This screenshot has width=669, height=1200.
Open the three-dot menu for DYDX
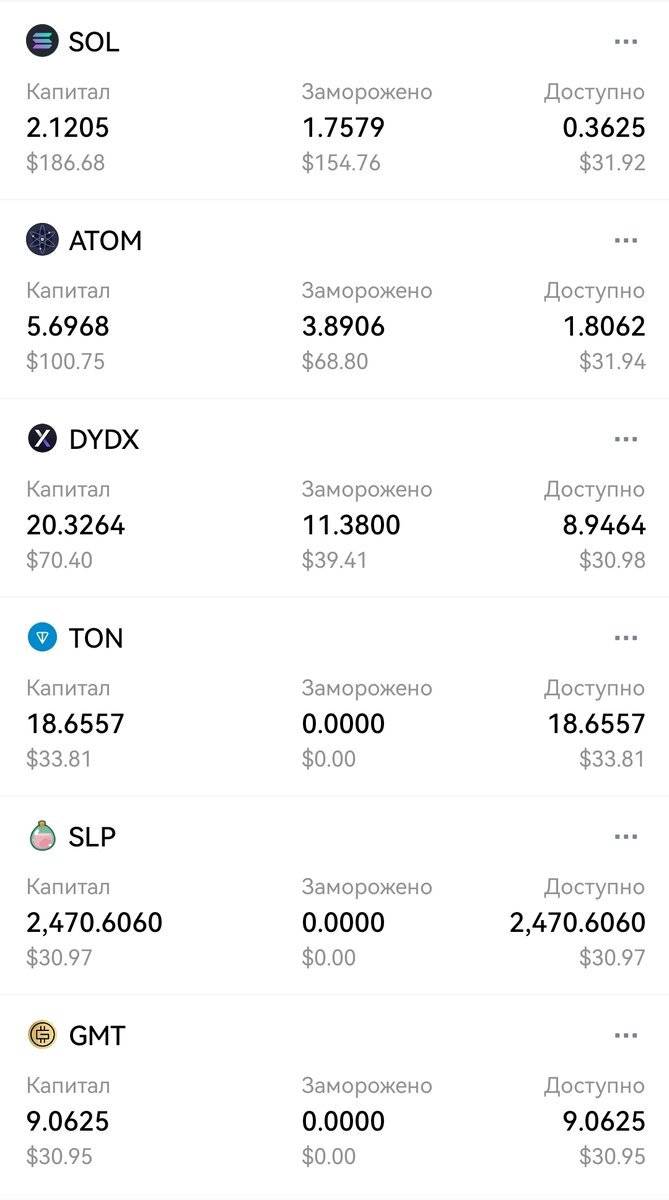(x=626, y=439)
